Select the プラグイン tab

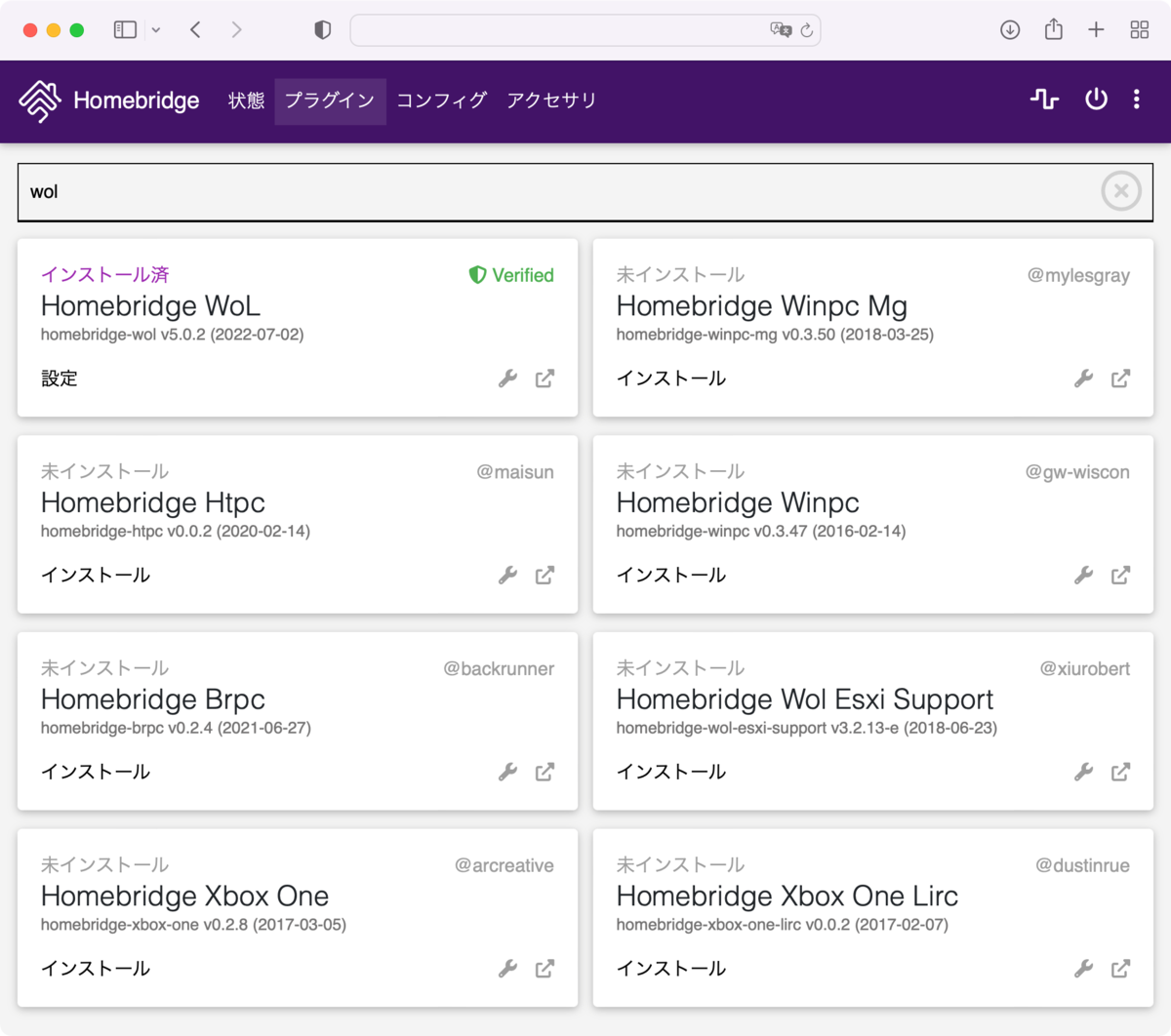tap(330, 100)
